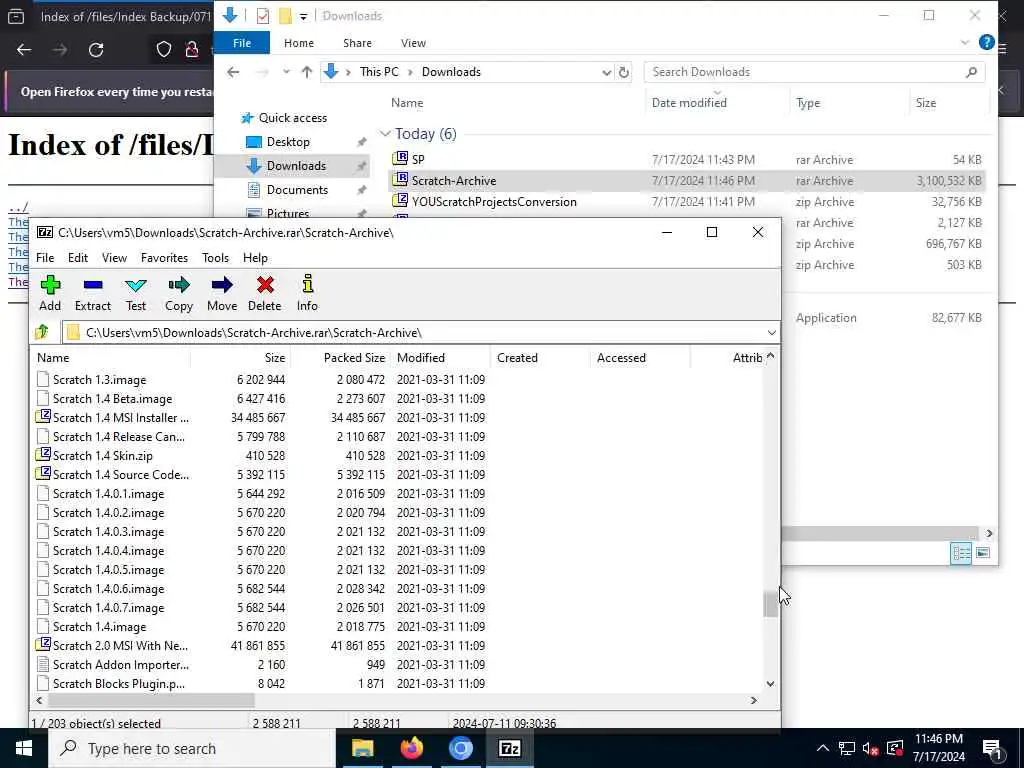
Task: Open File Explorer from the taskbar
Action: tap(362, 748)
